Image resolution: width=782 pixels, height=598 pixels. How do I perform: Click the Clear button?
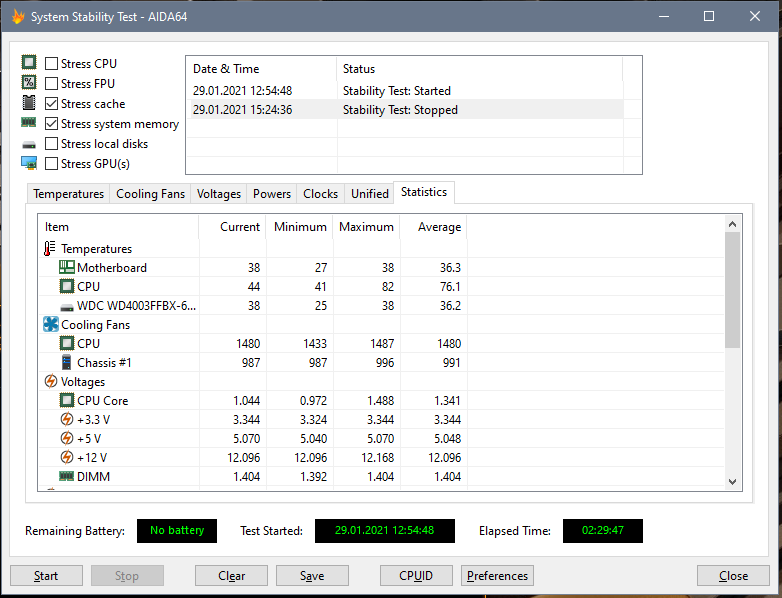click(231, 576)
